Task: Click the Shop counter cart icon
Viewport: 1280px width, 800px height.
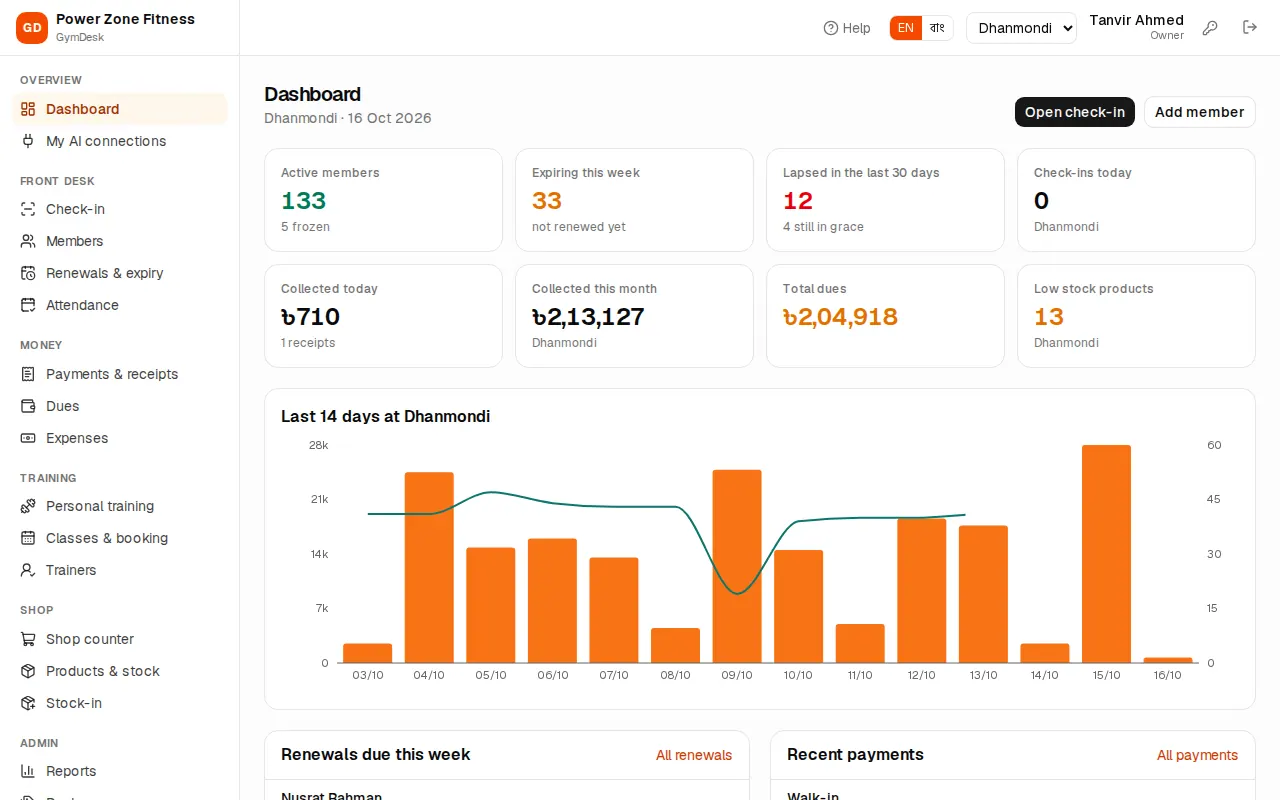Action: click(x=28, y=639)
